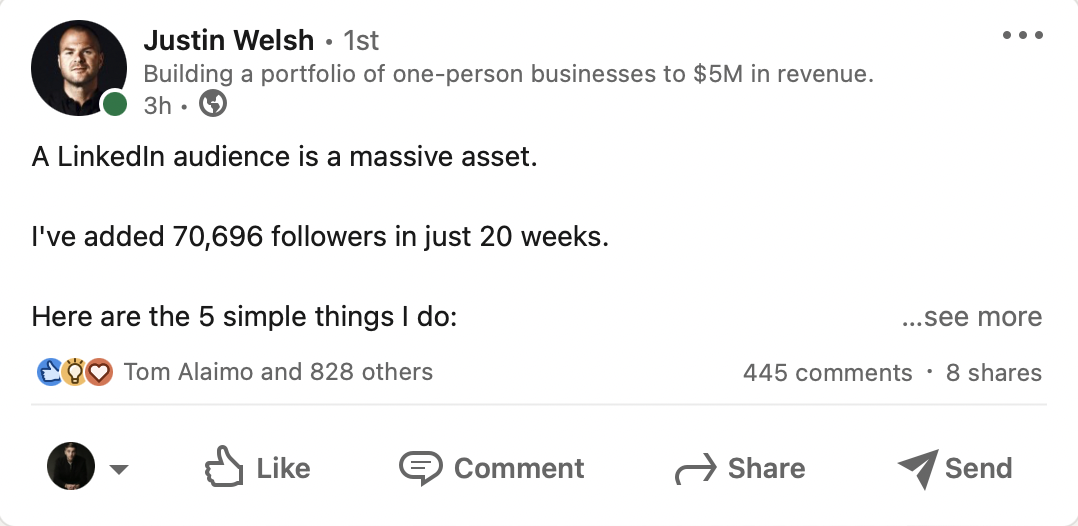Image resolution: width=1078 pixels, height=526 pixels.
Task: Click the headline about one-person businesses
Action: [508, 74]
